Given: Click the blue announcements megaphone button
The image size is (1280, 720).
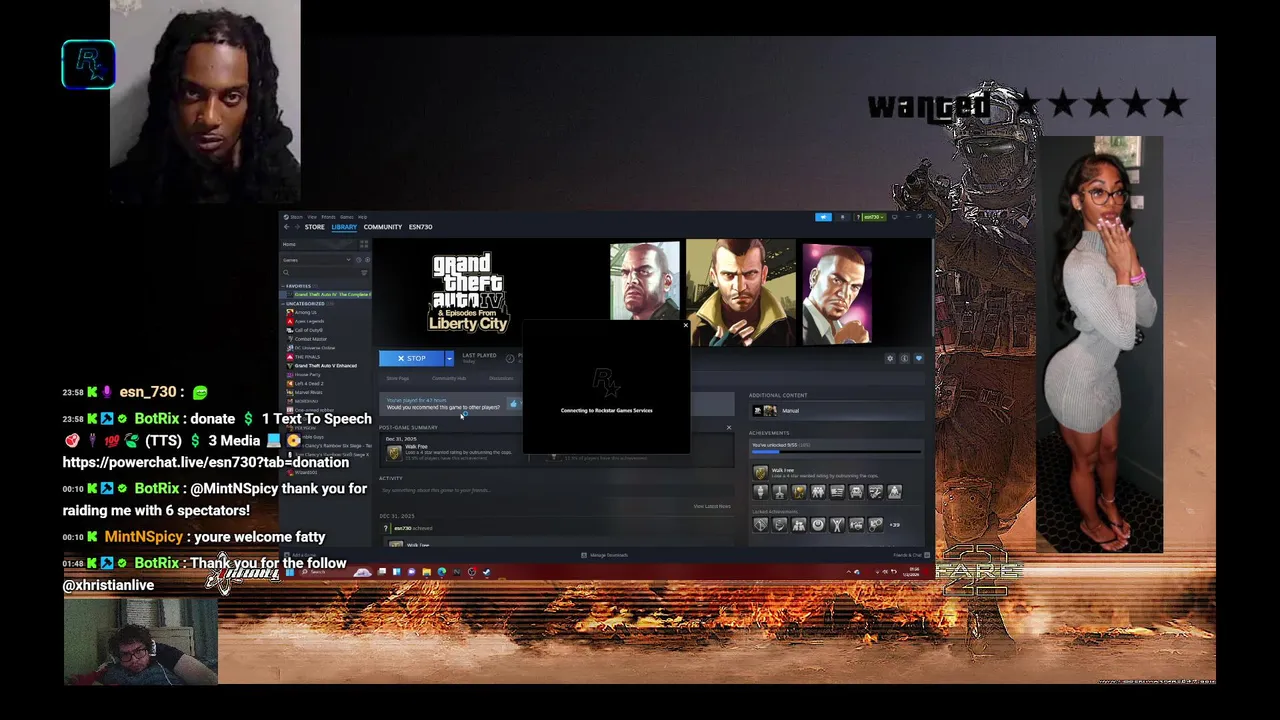Looking at the screenshot, I should (824, 217).
